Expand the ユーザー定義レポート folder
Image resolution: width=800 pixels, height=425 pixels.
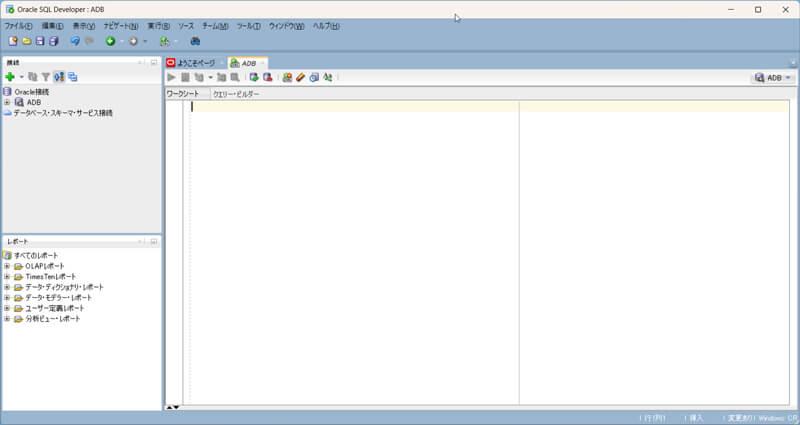7,308
